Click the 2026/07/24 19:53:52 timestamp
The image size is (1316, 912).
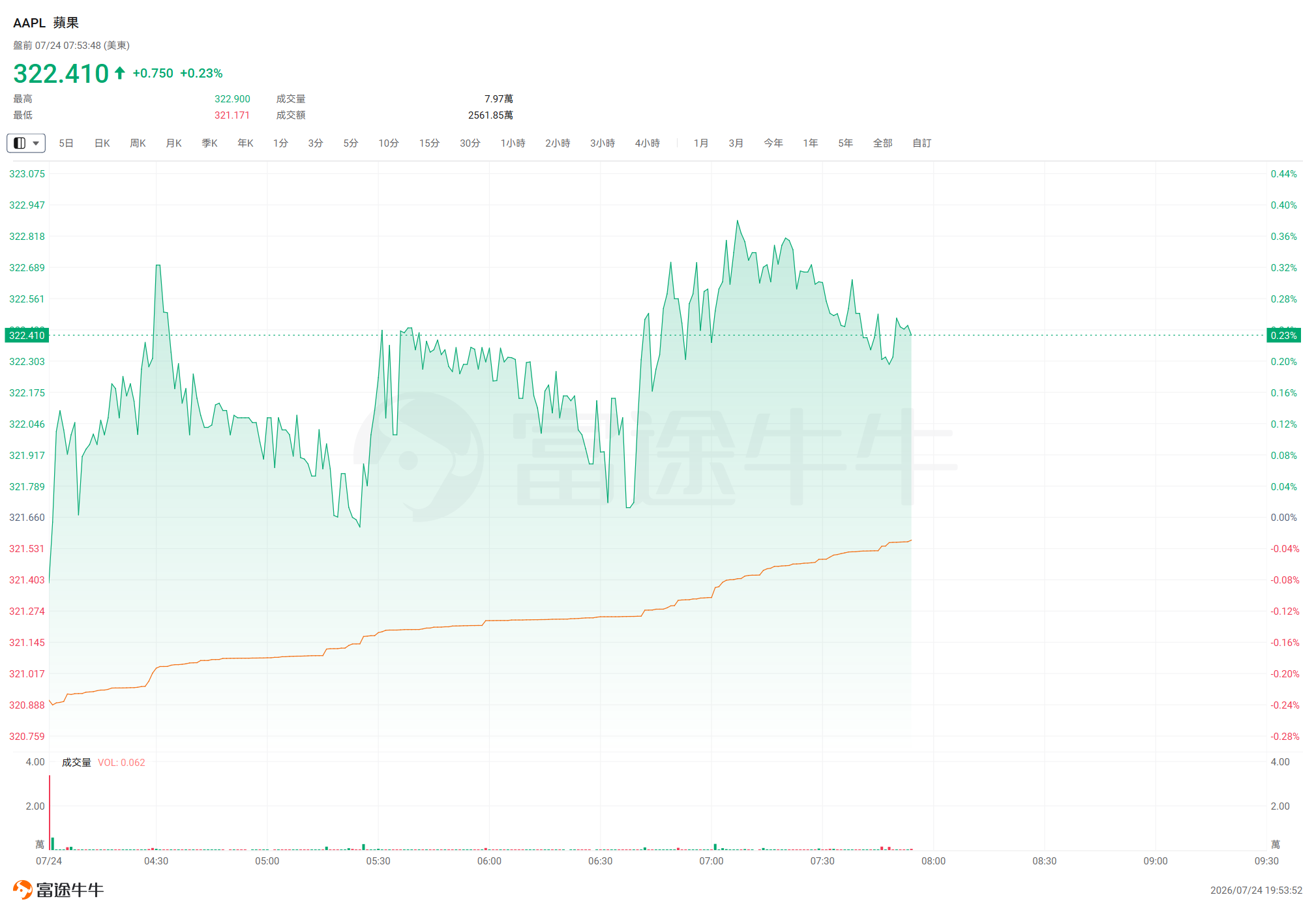1256,890
